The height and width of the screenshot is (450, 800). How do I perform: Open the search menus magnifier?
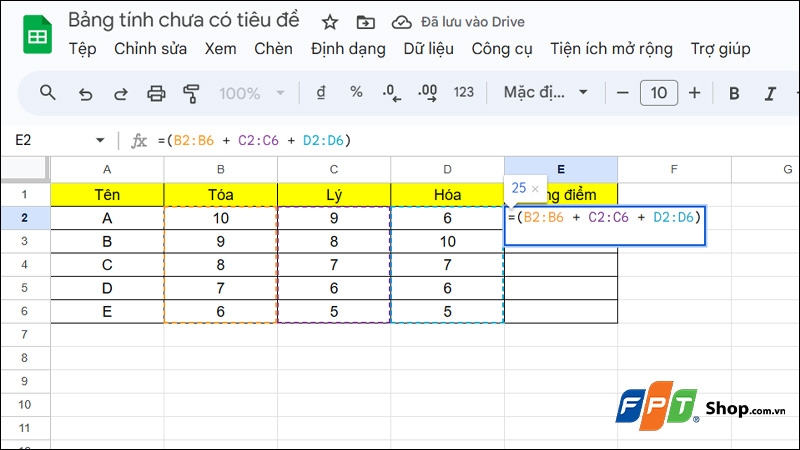(x=48, y=93)
